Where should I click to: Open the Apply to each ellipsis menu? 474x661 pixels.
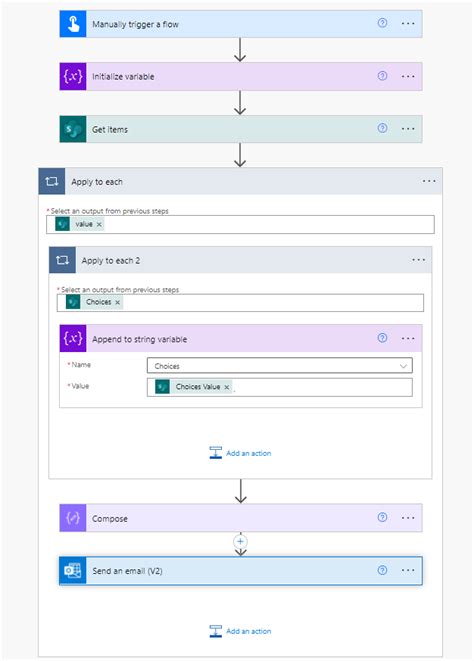click(429, 181)
